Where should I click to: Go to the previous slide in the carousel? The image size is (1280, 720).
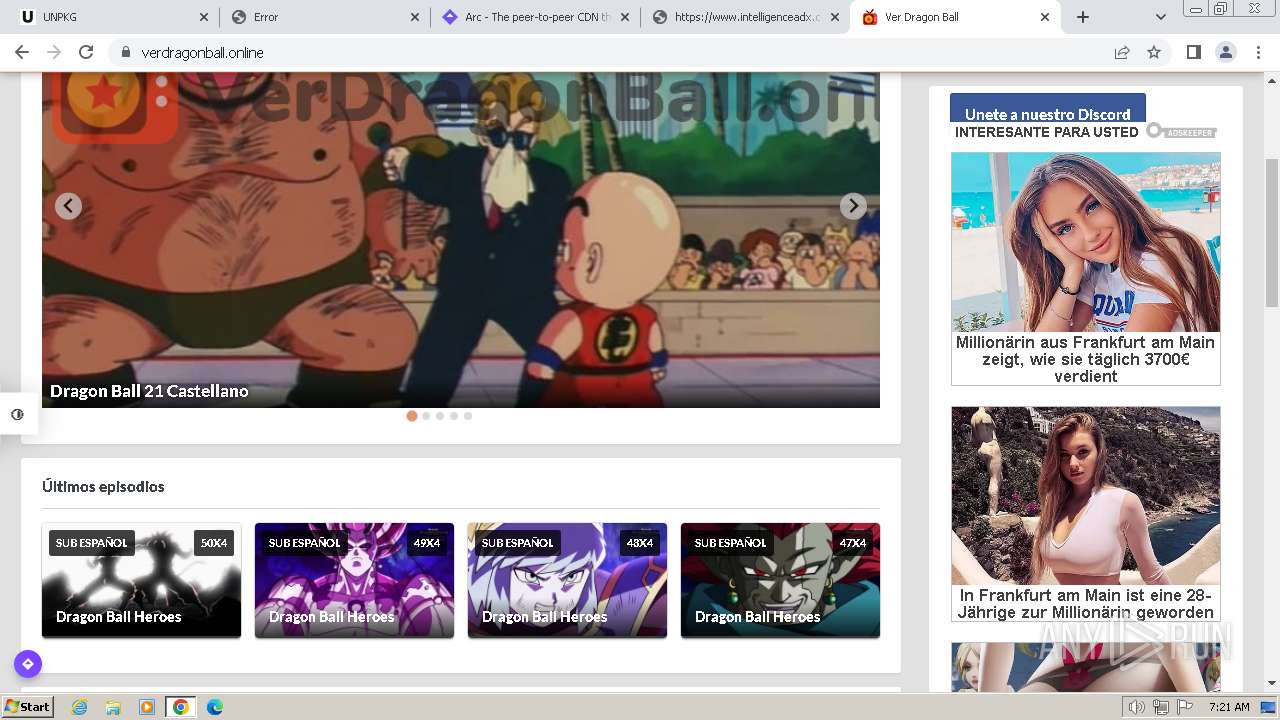click(68, 206)
